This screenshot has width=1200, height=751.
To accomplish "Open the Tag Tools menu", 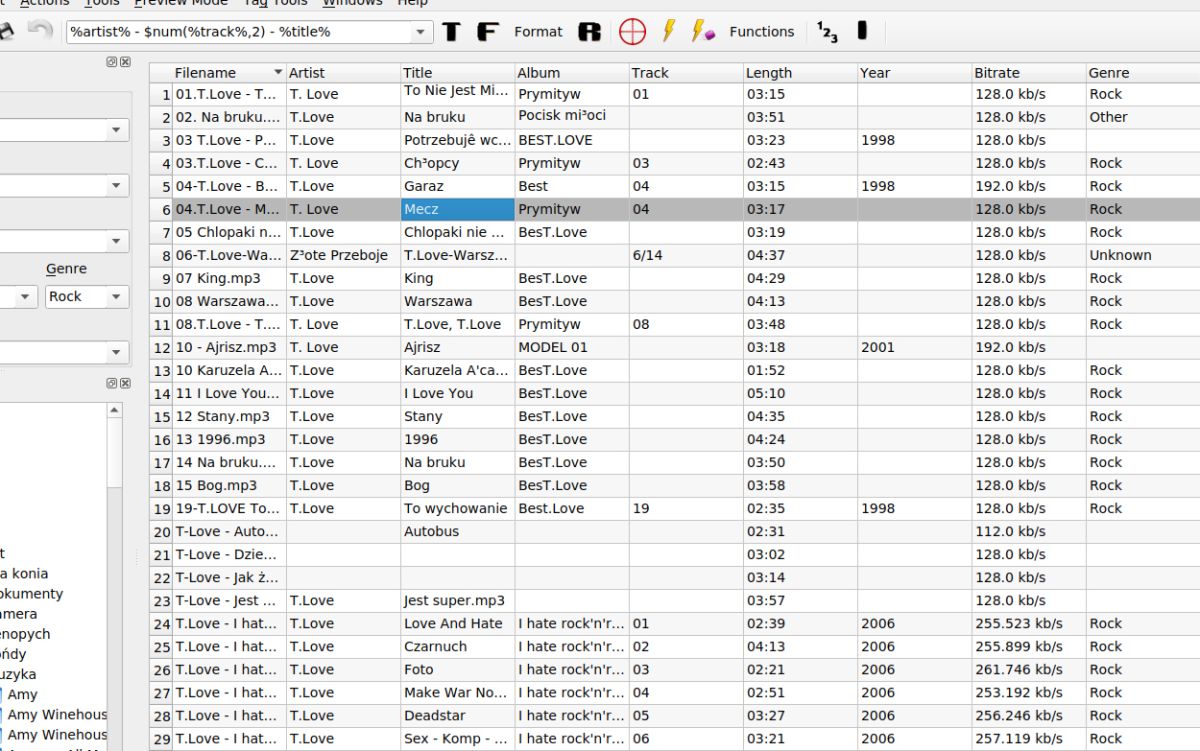I will click(x=276, y=3).
